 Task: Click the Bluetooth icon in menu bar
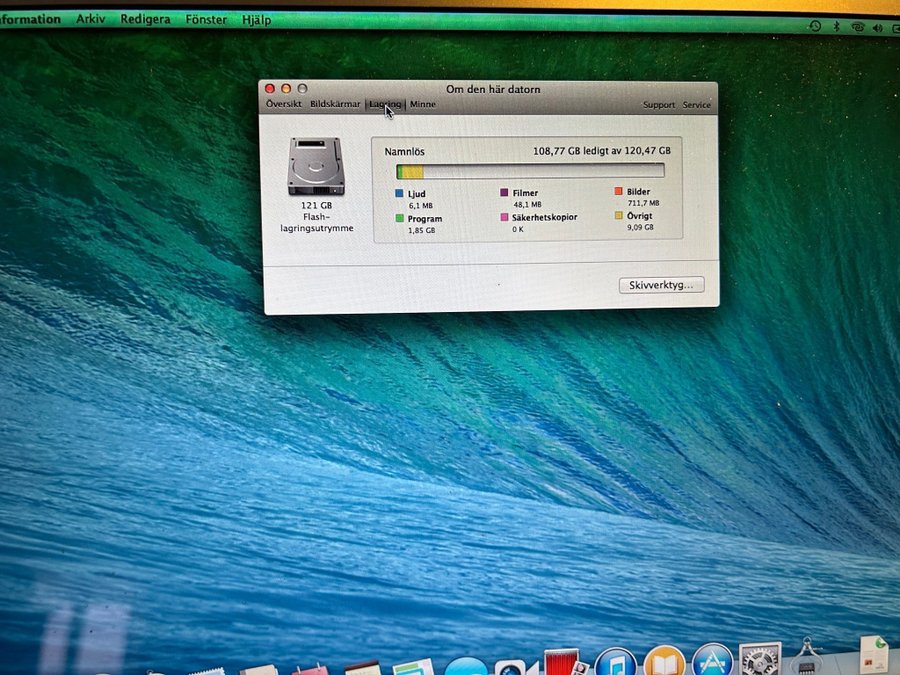click(x=836, y=27)
